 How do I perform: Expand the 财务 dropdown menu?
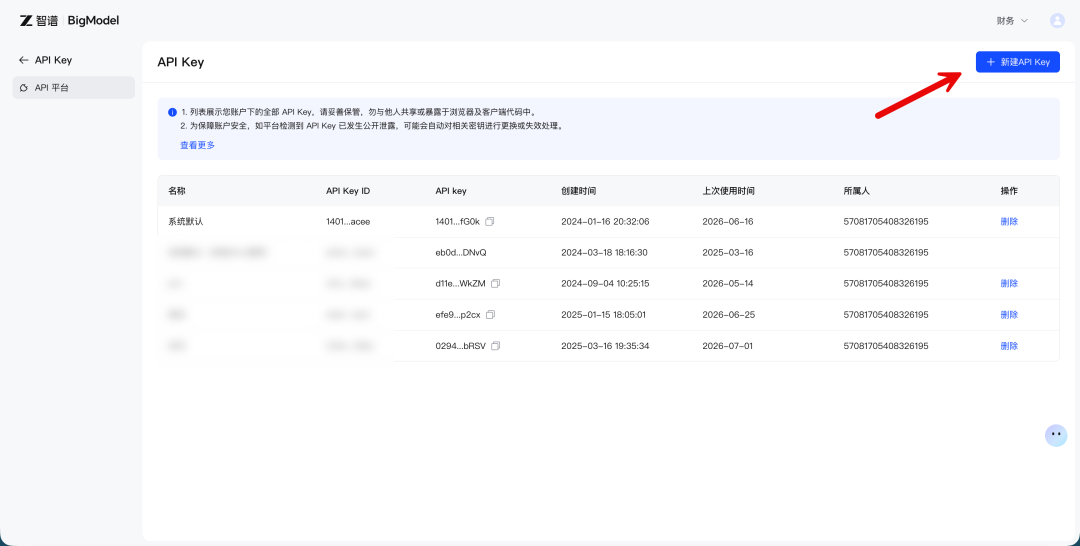tap(1012, 21)
